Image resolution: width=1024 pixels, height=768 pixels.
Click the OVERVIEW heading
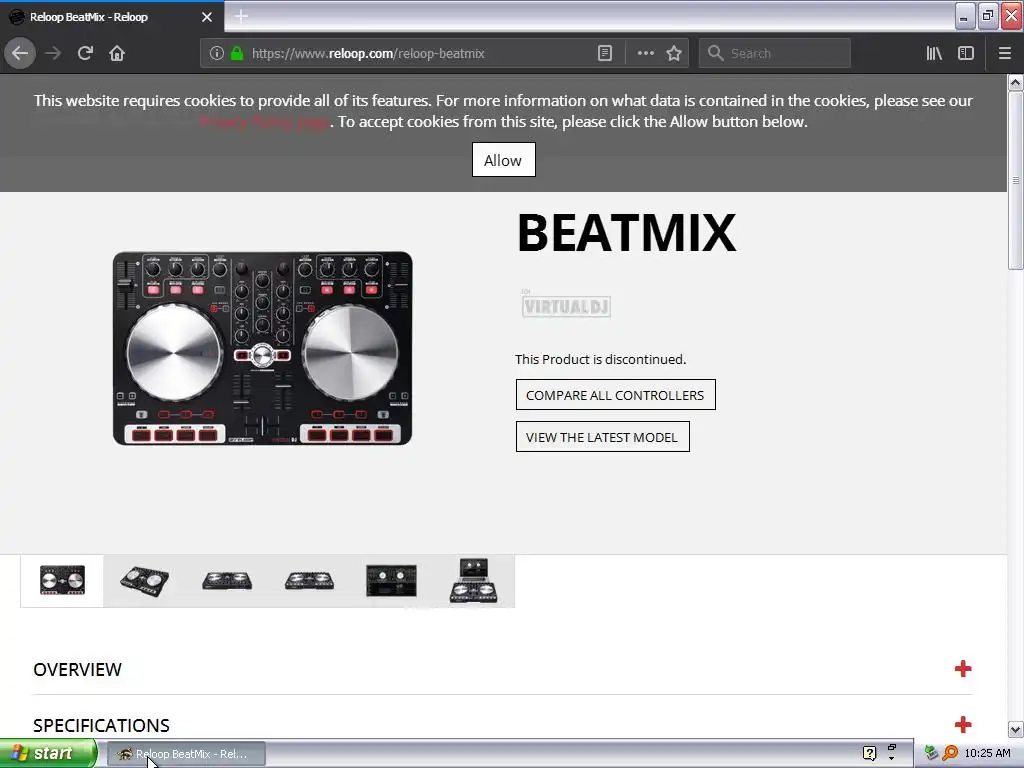point(77,670)
